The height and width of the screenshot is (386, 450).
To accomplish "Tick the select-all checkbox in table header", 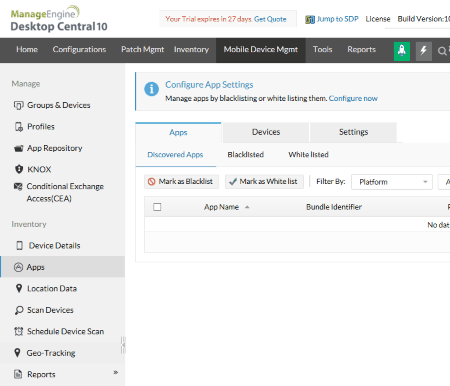I will pyautogui.click(x=157, y=207).
